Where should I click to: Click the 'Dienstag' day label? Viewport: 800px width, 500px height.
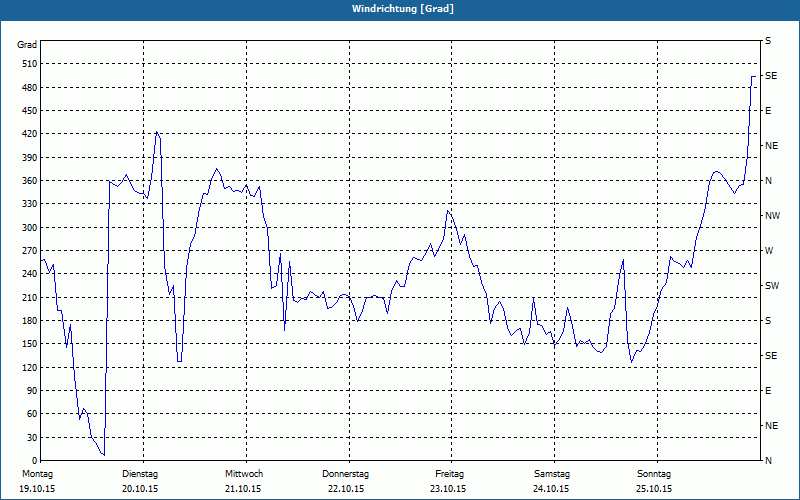pyautogui.click(x=140, y=474)
